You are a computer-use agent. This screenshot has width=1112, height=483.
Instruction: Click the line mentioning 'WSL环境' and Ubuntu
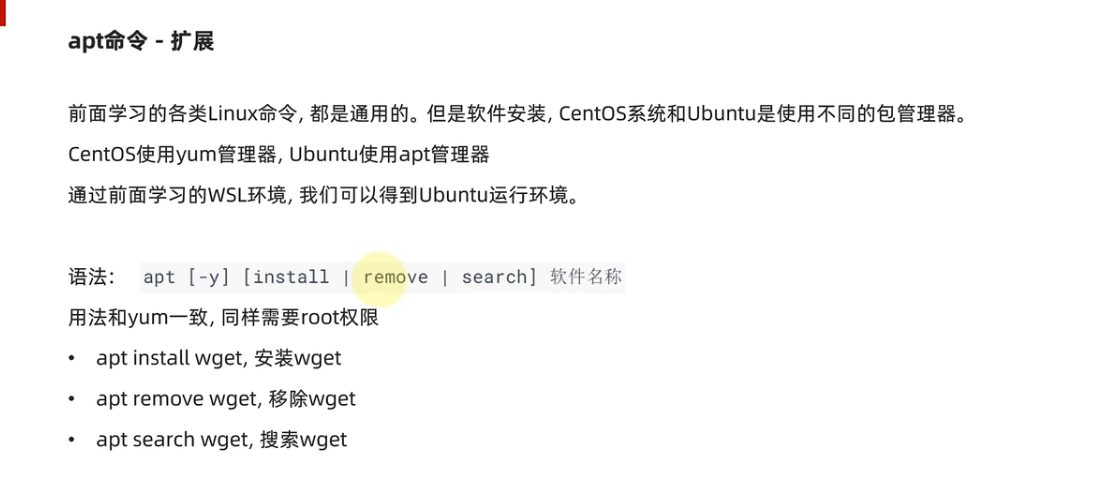pyautogui.click(x=324, y=195)
